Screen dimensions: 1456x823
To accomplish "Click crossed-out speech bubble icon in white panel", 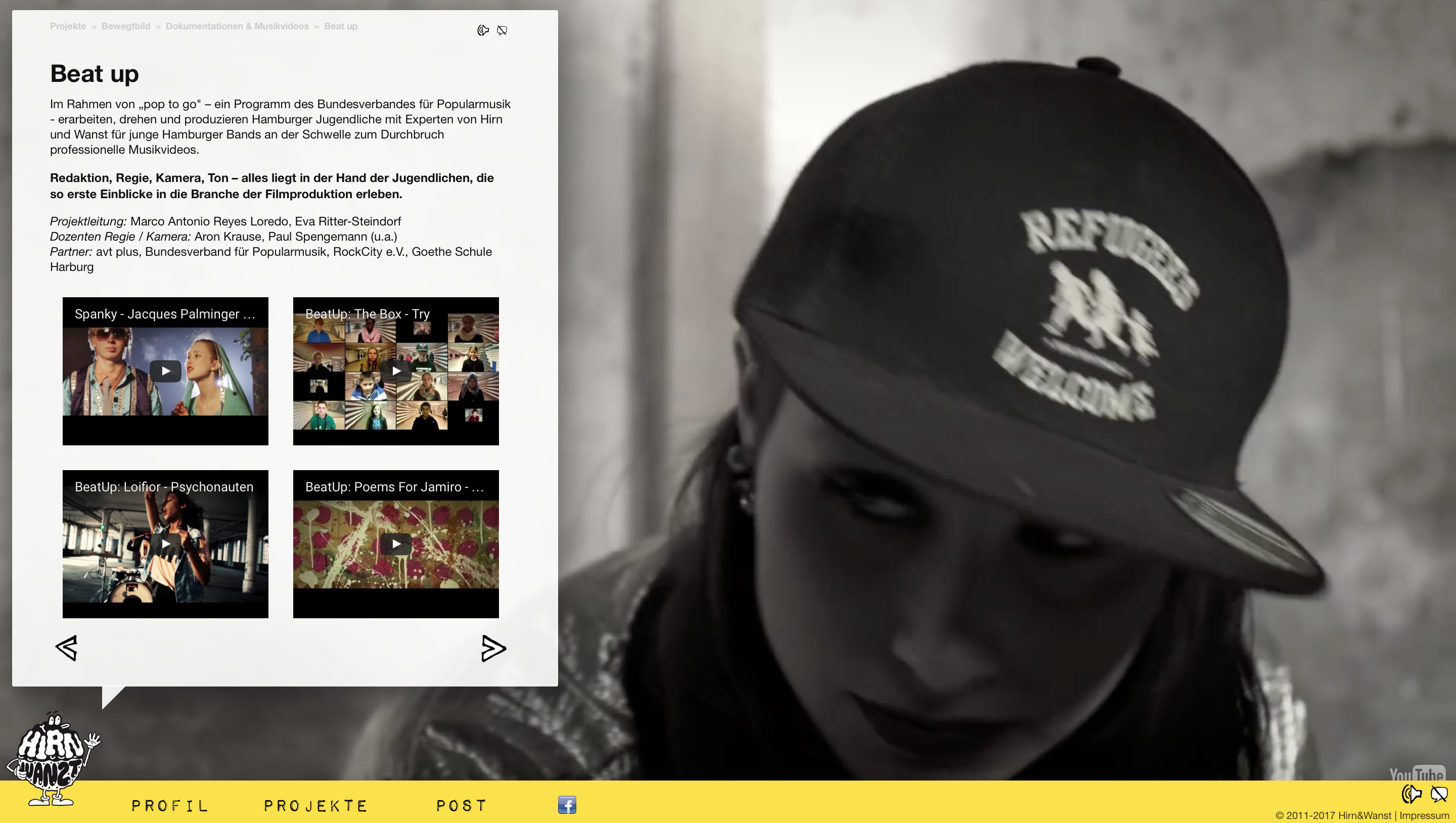I will coord(502,30).
